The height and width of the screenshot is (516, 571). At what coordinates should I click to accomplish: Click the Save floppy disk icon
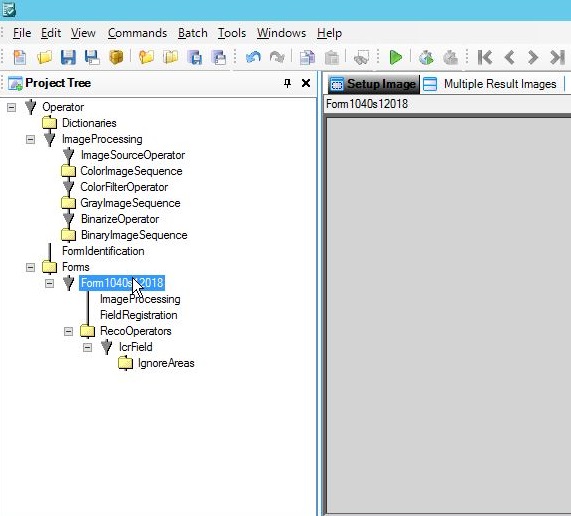pyautogui.click(x=68, y=57)
